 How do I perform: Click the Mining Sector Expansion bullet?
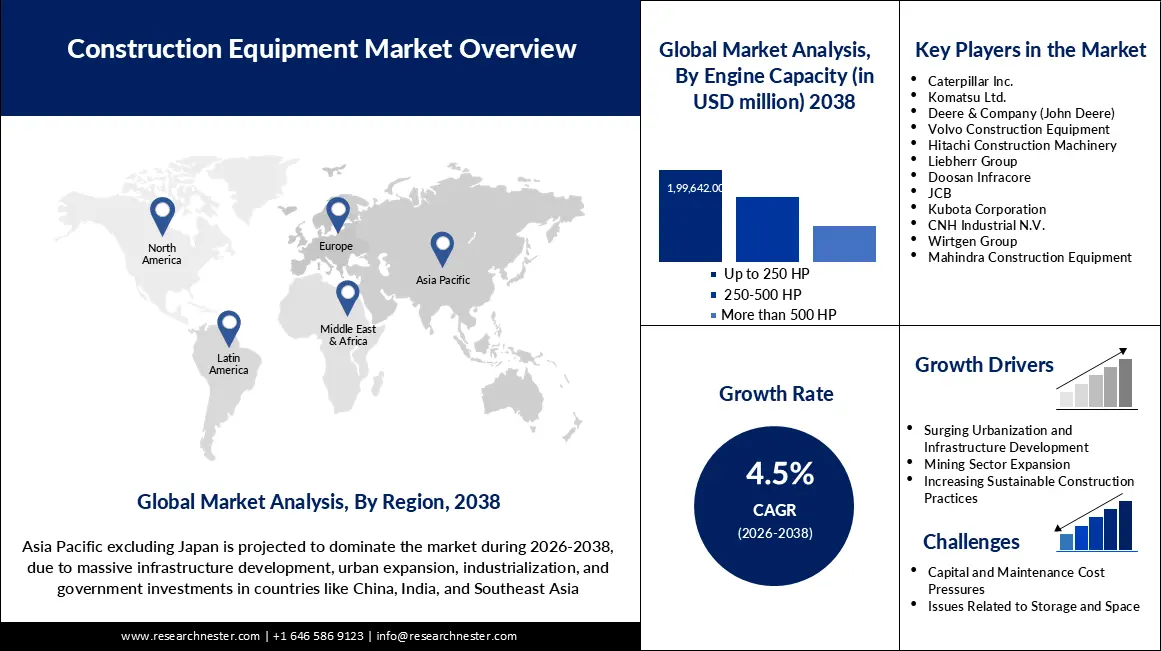[997, 464]
